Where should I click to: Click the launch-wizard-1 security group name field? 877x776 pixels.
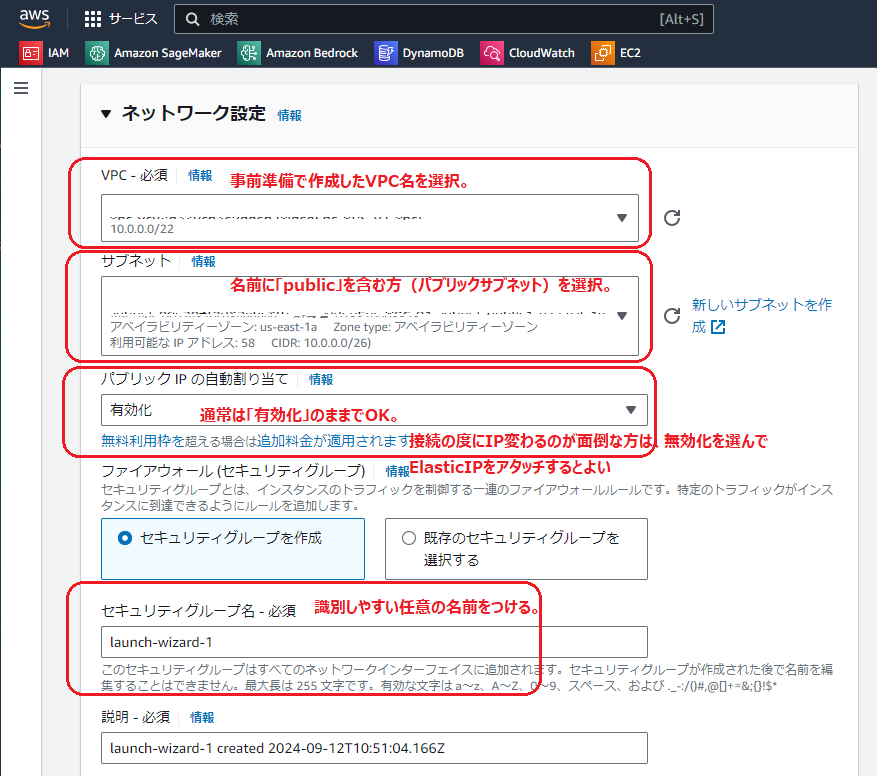[374, 642]
